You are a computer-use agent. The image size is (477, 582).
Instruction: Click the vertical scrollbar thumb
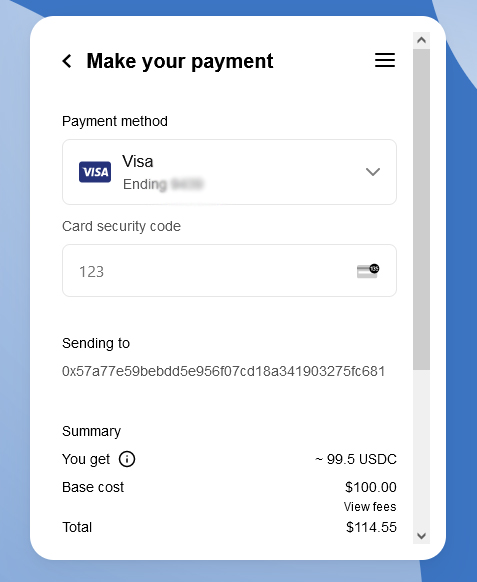point(421,209)
